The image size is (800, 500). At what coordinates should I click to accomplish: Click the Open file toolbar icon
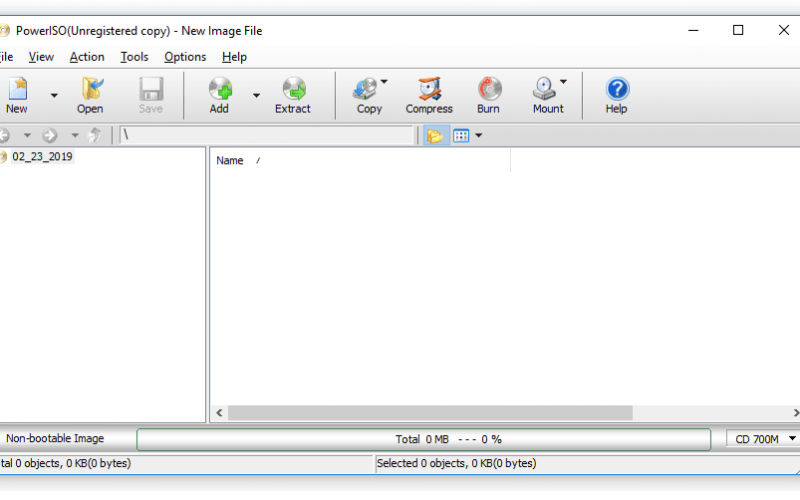(x=91, y=89)
